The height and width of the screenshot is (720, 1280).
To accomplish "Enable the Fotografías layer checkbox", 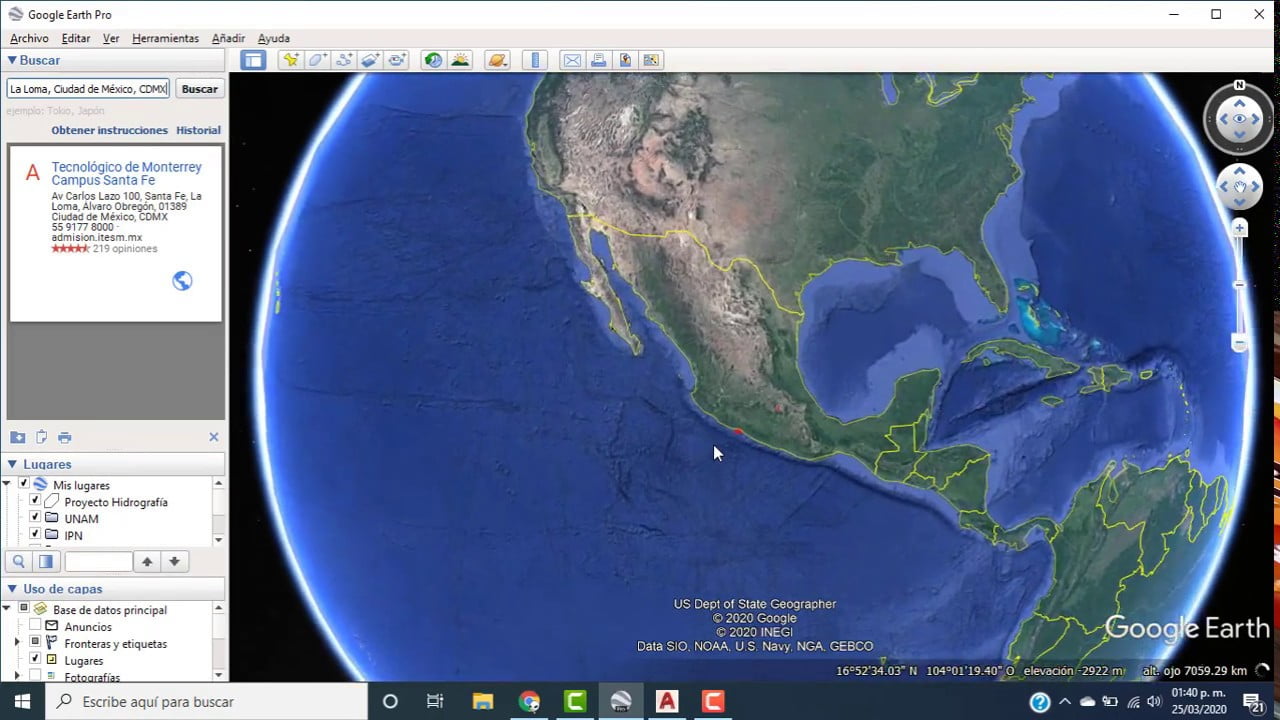I will tap(35, 677).
